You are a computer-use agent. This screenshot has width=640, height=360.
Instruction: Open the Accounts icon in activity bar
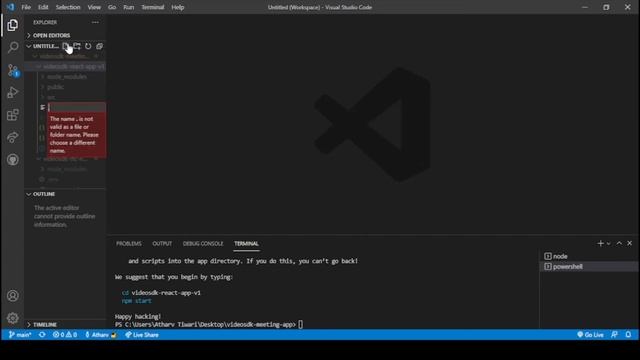[x=13, y=296]
